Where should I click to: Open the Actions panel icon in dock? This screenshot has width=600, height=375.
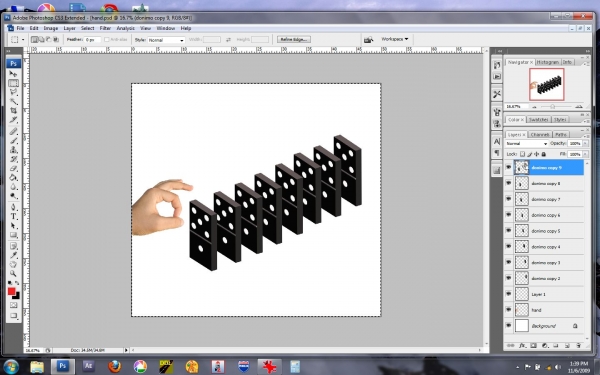497,77
